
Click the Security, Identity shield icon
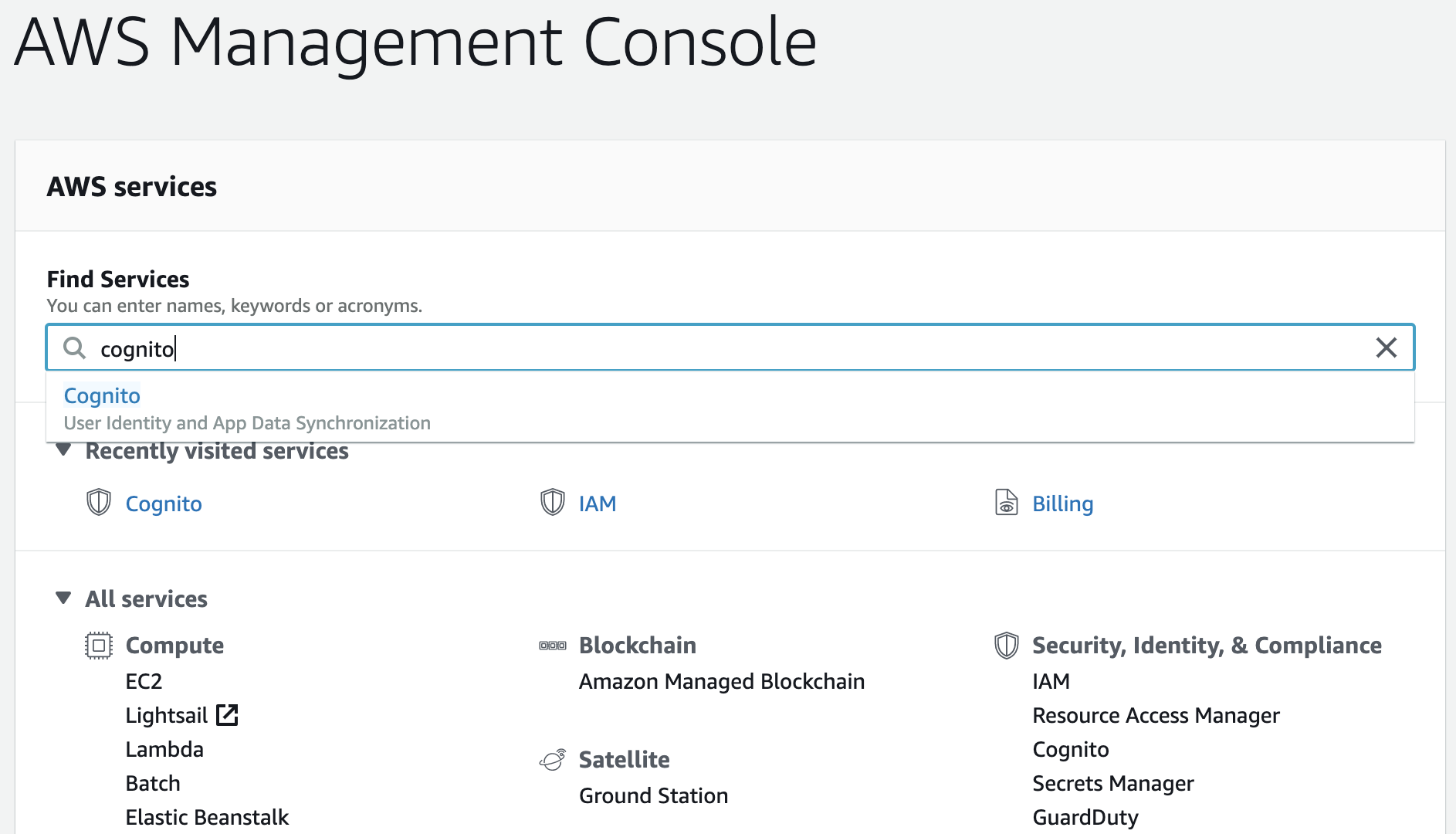tap(1006, 645)
